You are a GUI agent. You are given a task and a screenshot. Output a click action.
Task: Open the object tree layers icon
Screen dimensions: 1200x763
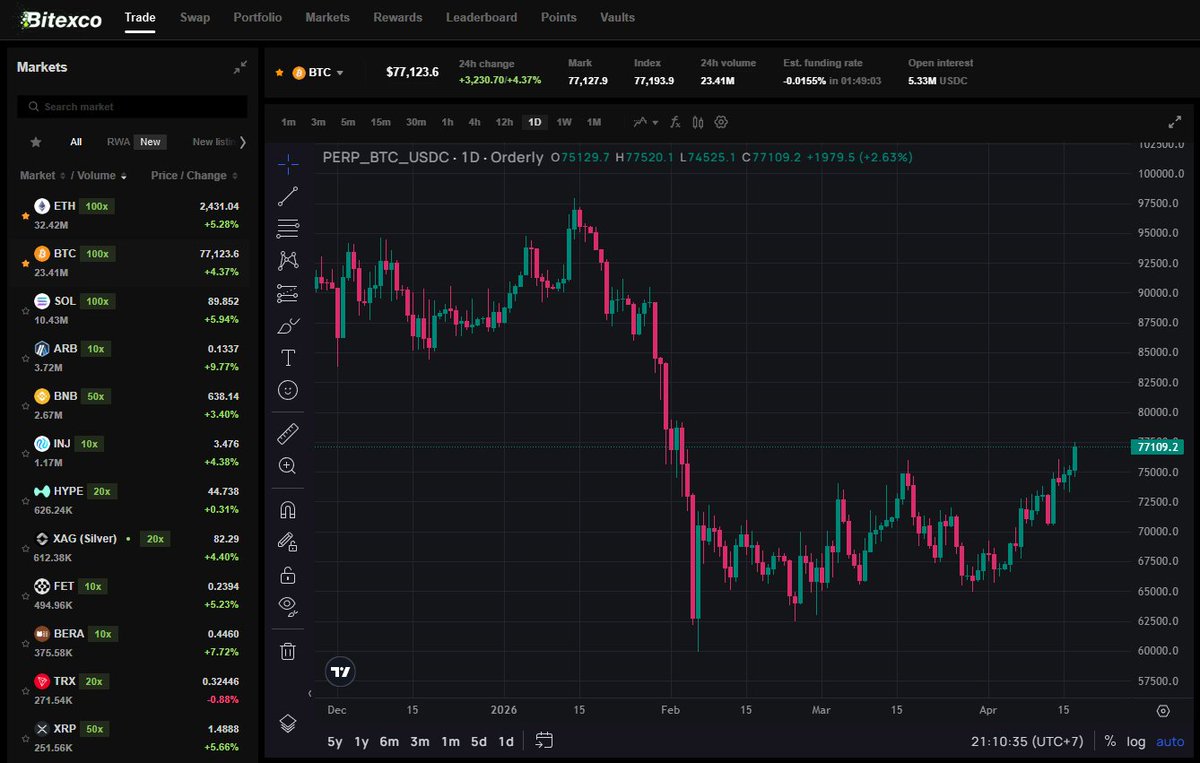point(288,723)
